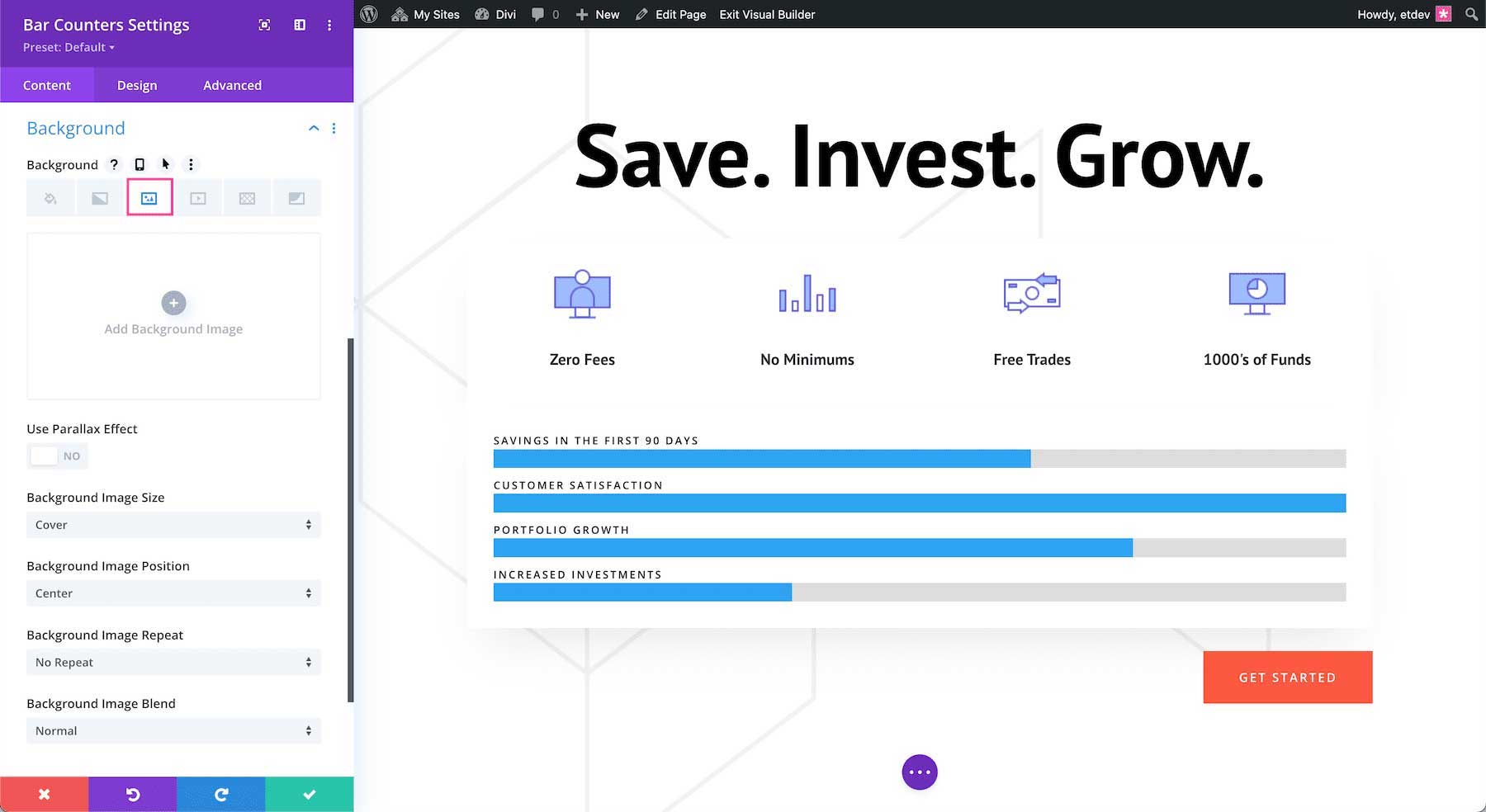Image resolution: width=1486 pixels, height=812 pixels.
Task: Click the expand modal fullscreen icon
Action: 264,25
